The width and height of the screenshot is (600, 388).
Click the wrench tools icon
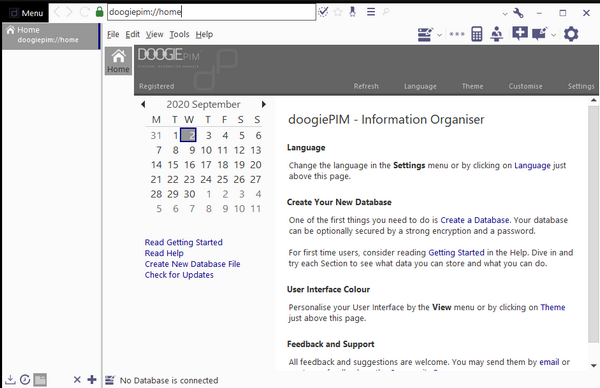[x=518, y=13]
